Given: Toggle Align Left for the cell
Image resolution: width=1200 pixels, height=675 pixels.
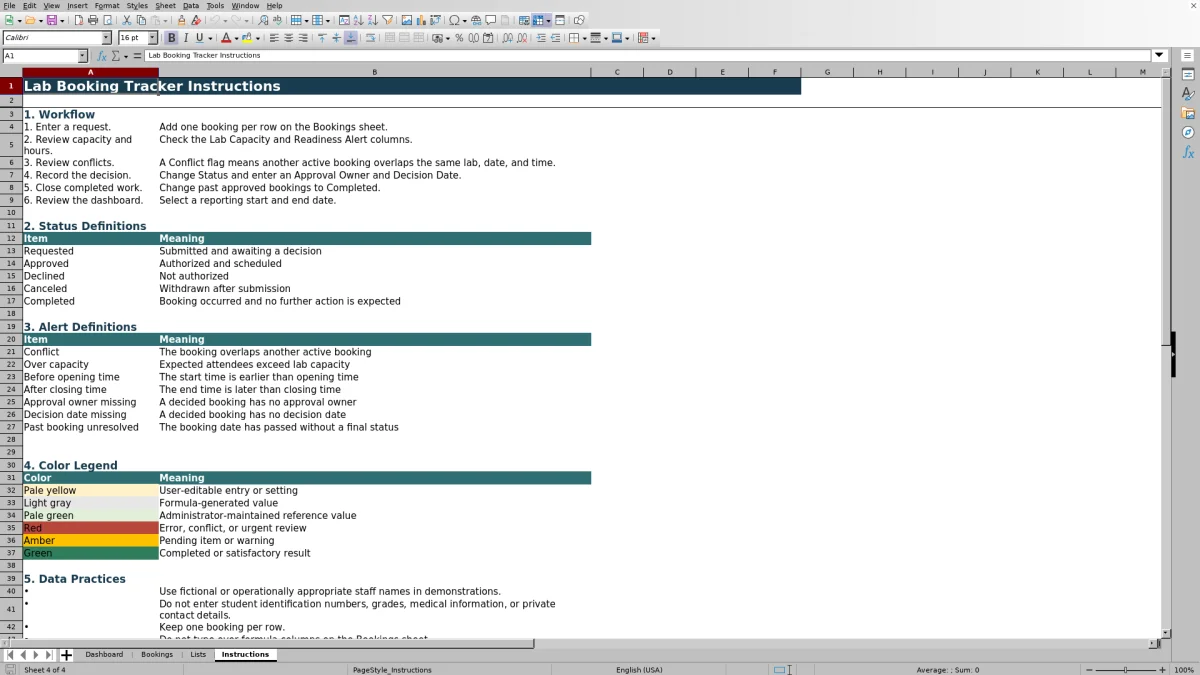Looking at the screenshot, I should click(274, 38).
